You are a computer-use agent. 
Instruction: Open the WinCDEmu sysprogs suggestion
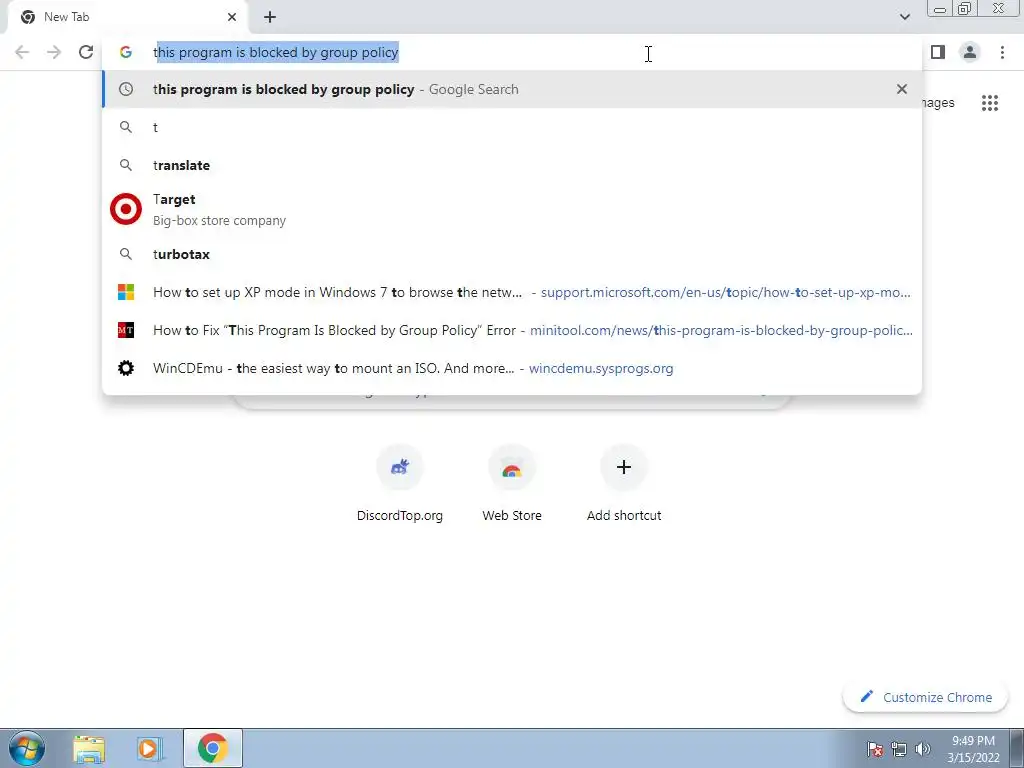coord(512,368)
